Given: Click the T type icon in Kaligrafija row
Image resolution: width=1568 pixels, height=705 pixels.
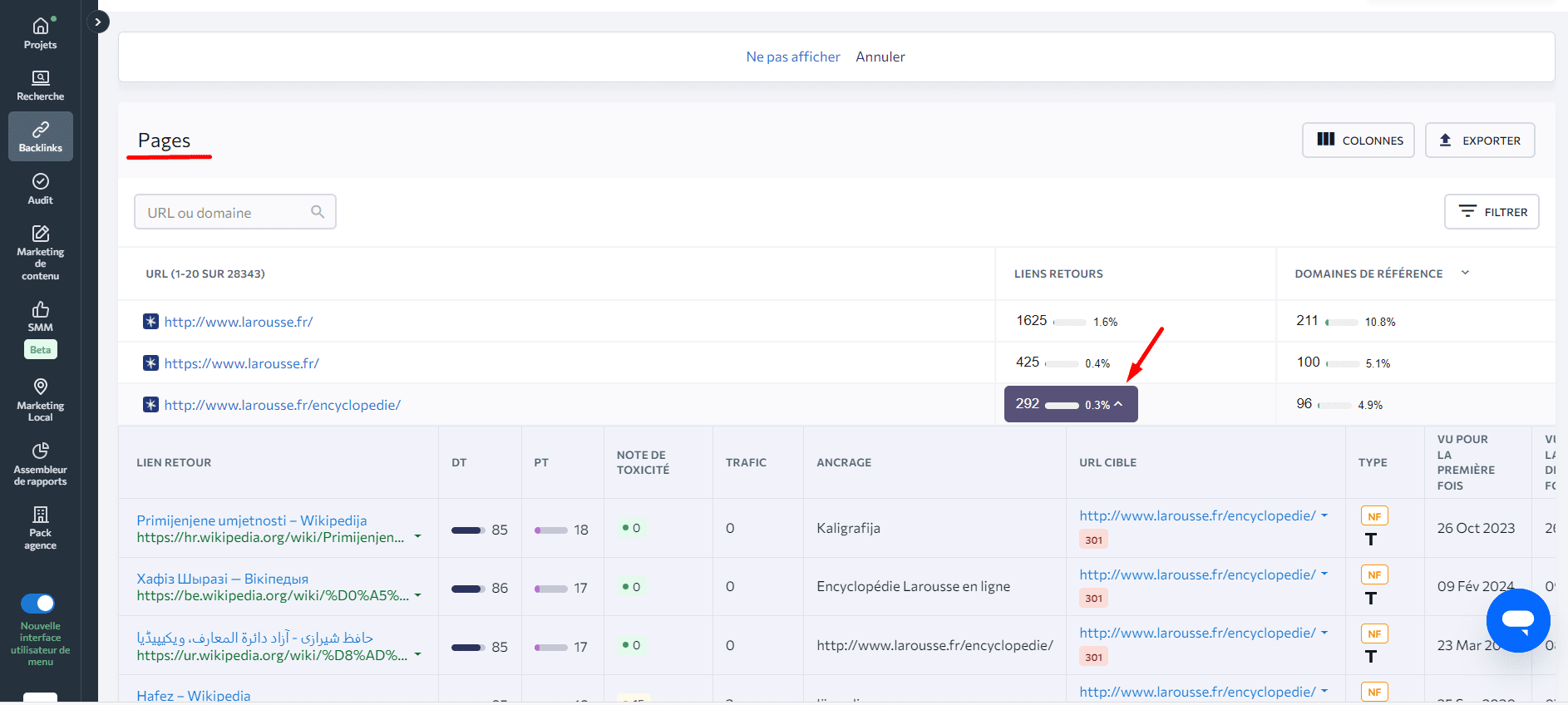Looking at the screenshot, I should 1371,540.
